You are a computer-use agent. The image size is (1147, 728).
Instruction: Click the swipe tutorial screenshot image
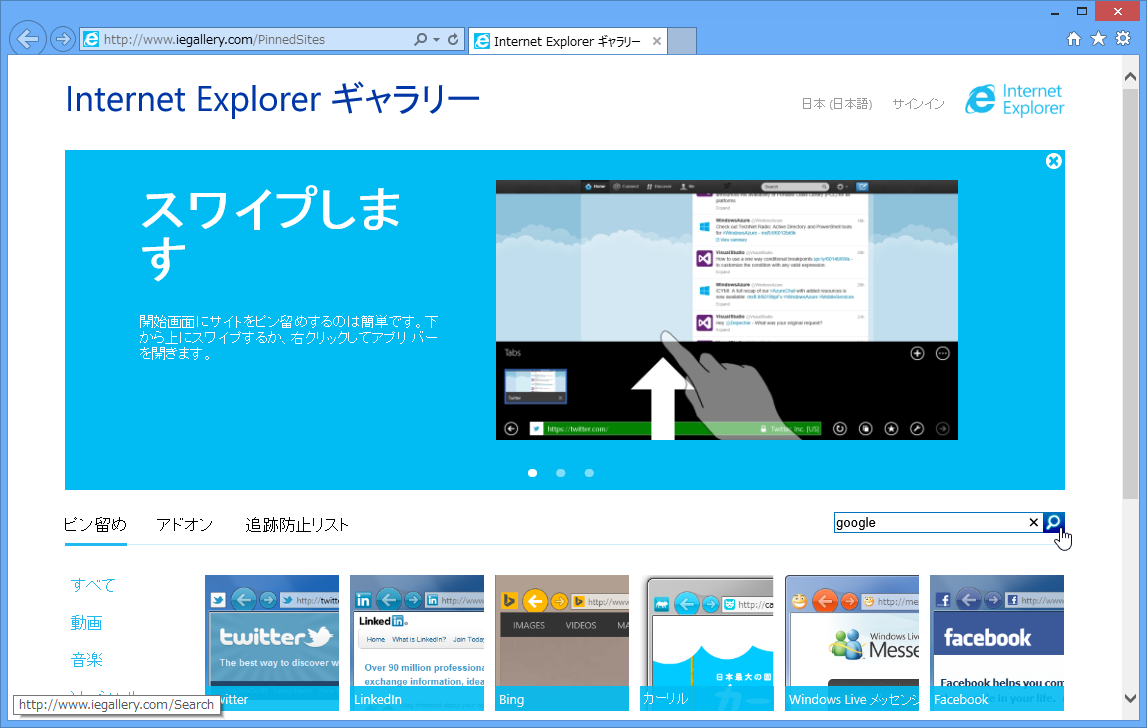point(726,310)
